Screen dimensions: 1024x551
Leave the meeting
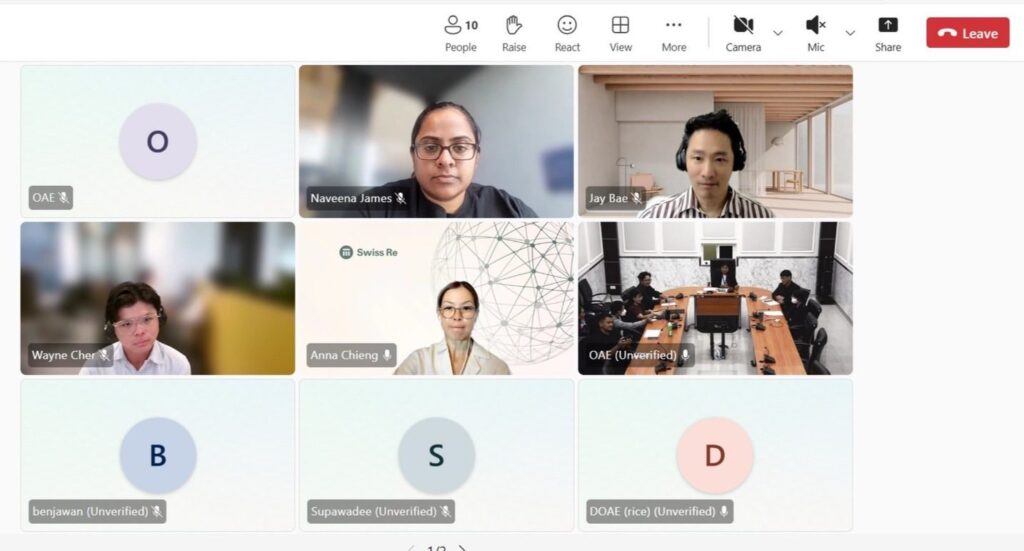tap(968, 33)
